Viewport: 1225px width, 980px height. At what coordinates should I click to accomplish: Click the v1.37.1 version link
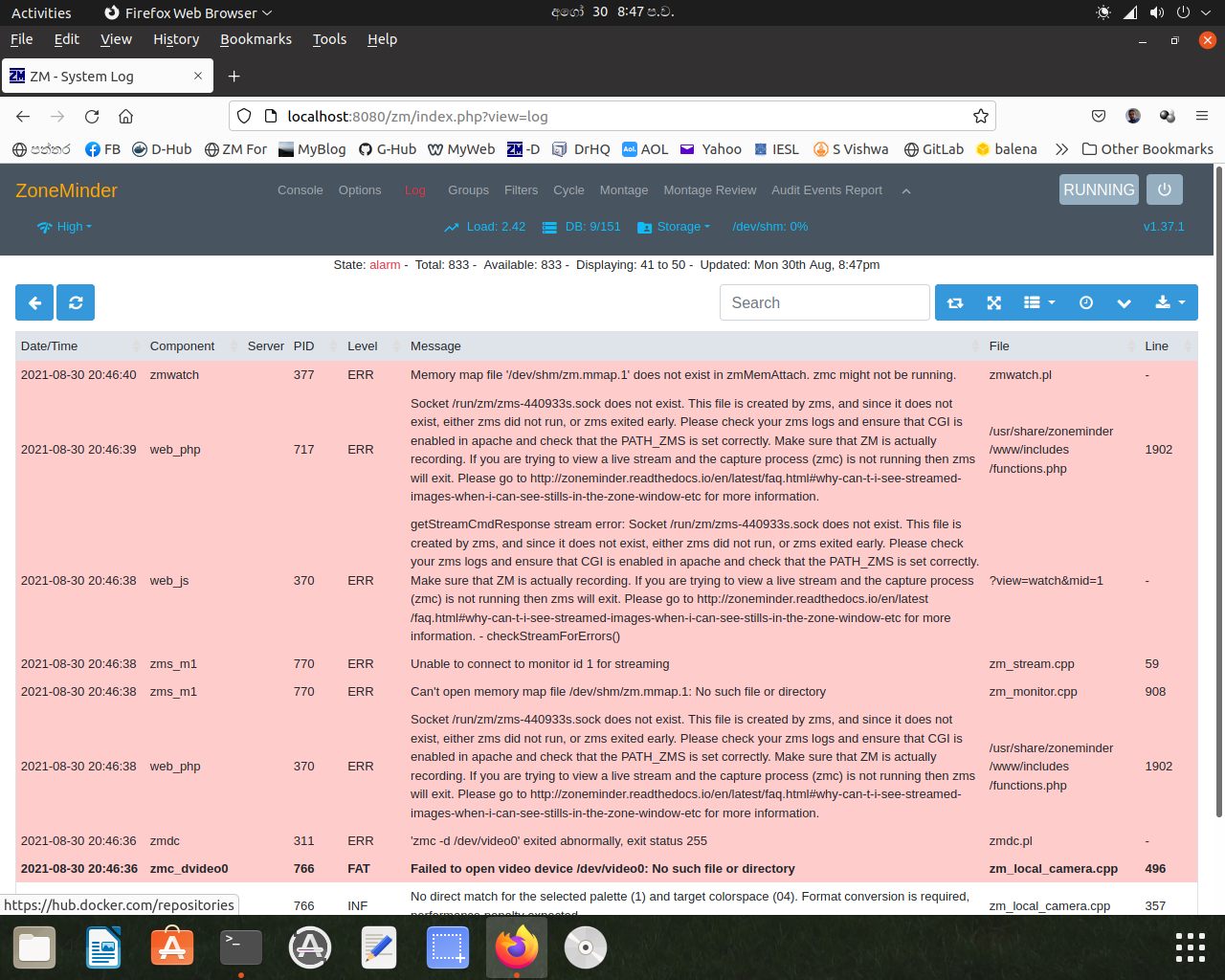[1164, 227]
